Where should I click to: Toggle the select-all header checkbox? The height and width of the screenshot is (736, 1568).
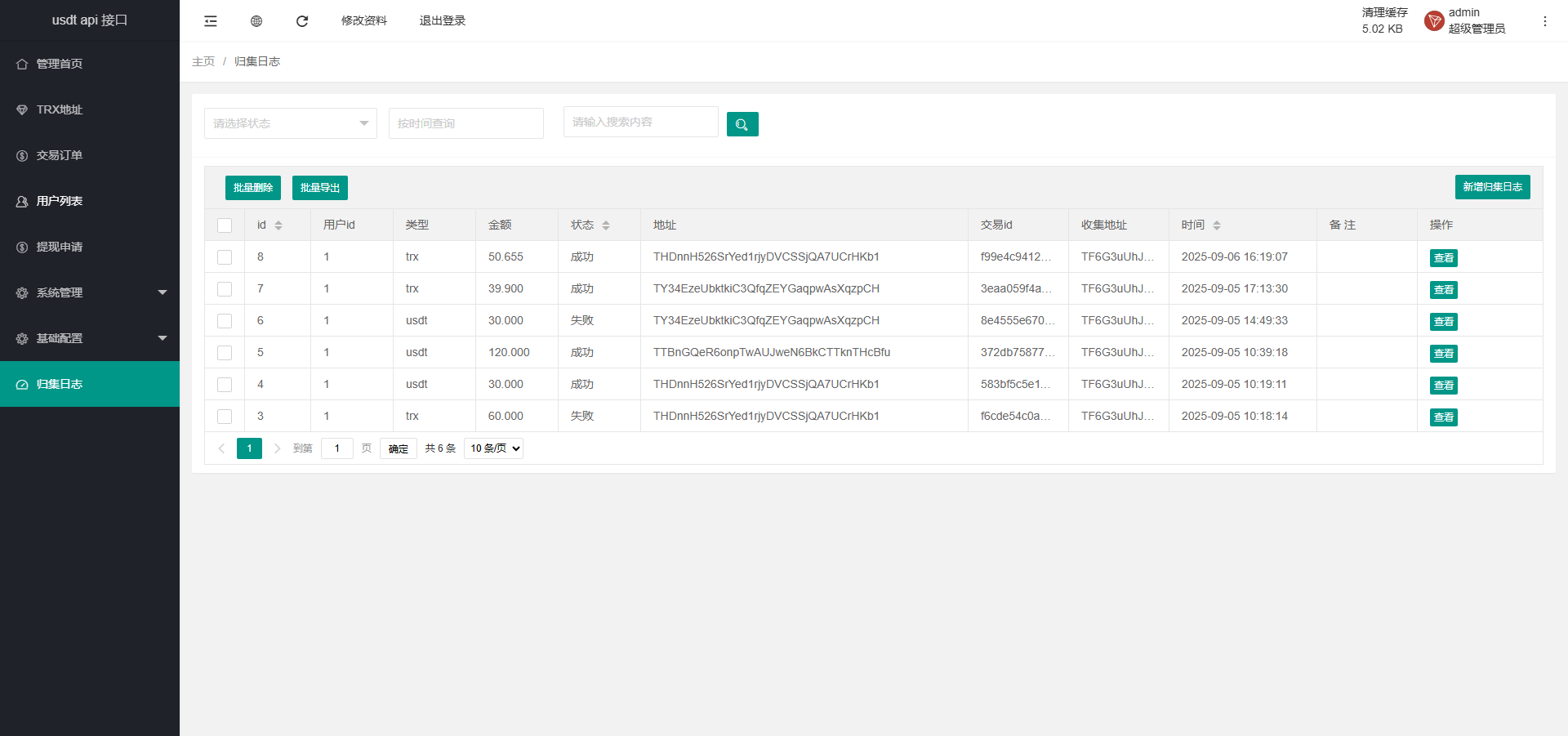click(225, 225)
